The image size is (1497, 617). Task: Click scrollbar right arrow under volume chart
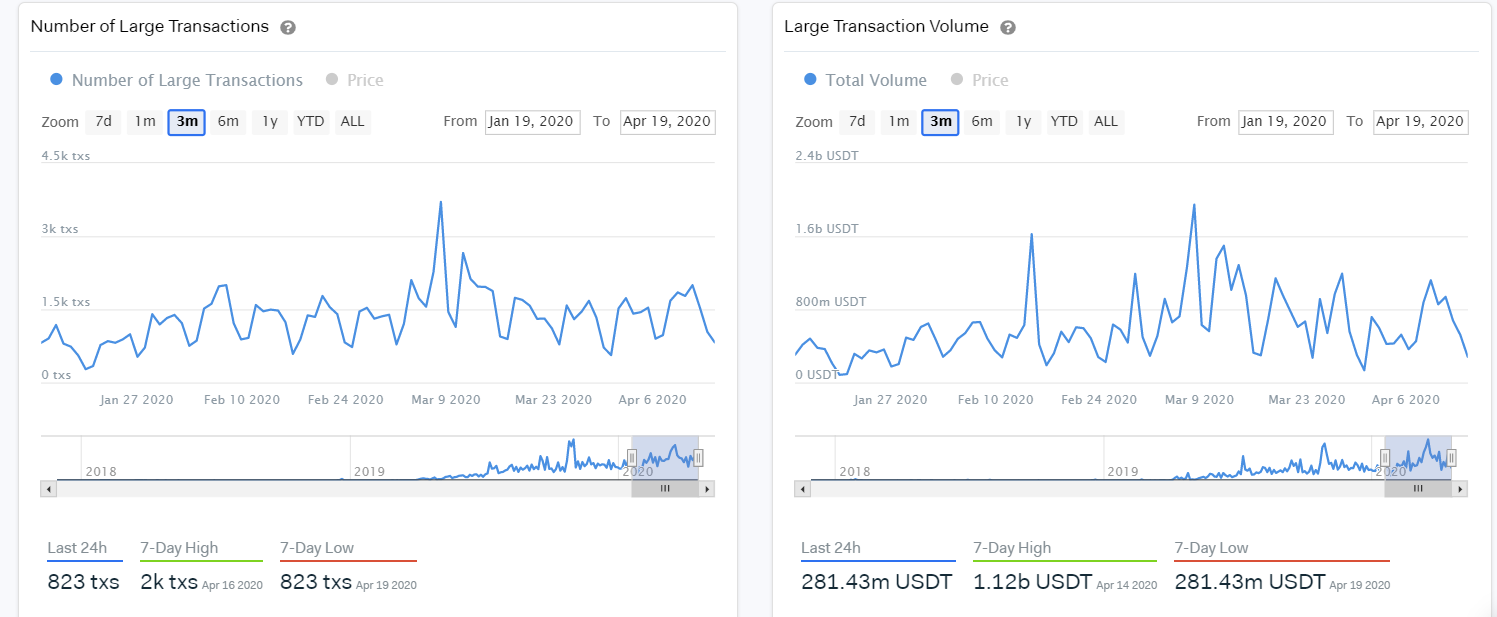coord(1460,489)
